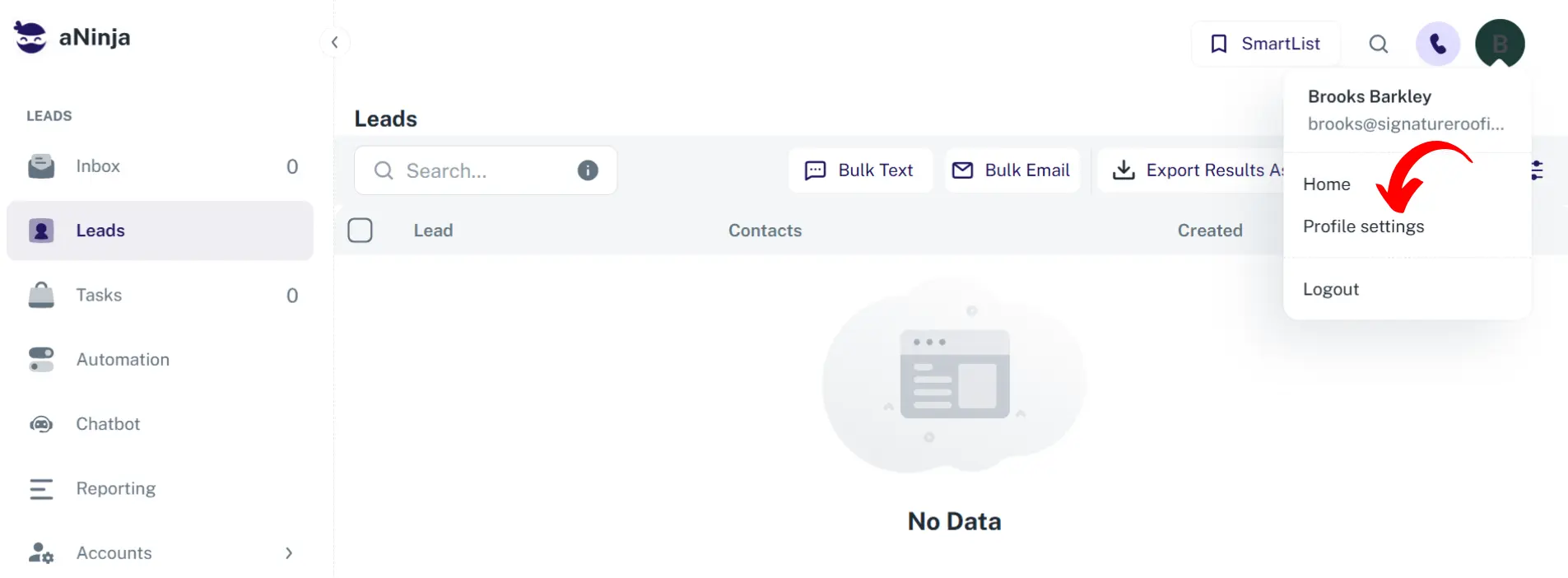Open the Reporting section

[x=115, y=488]
